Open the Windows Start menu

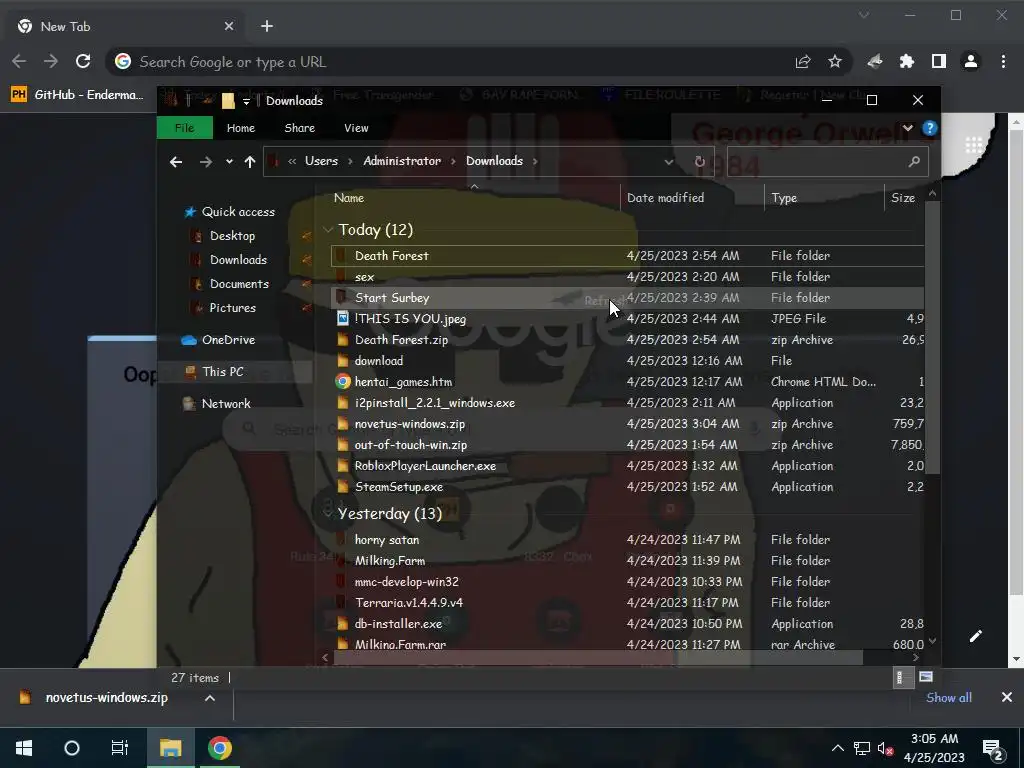24,748
